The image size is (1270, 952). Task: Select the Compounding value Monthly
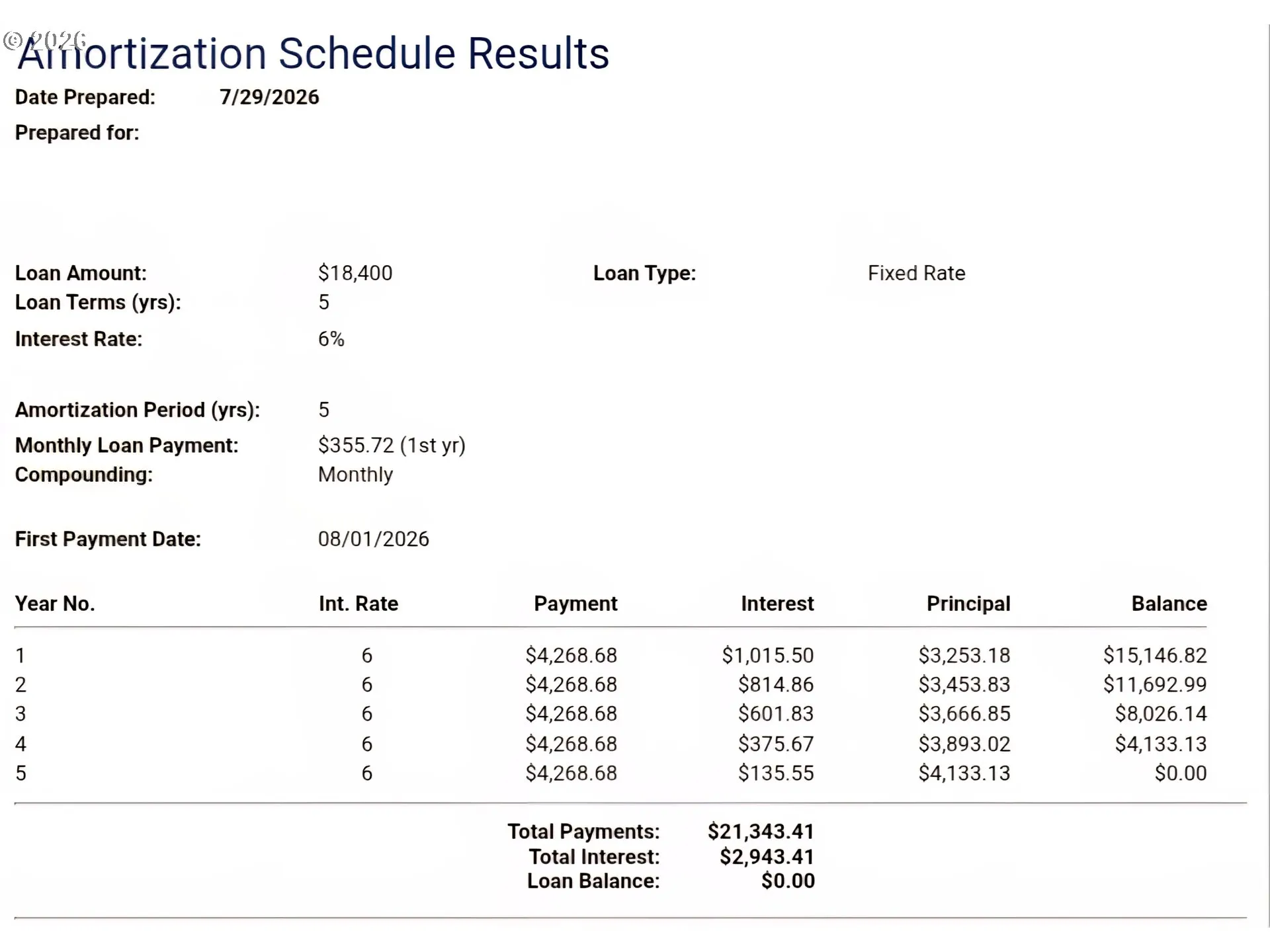355,475
